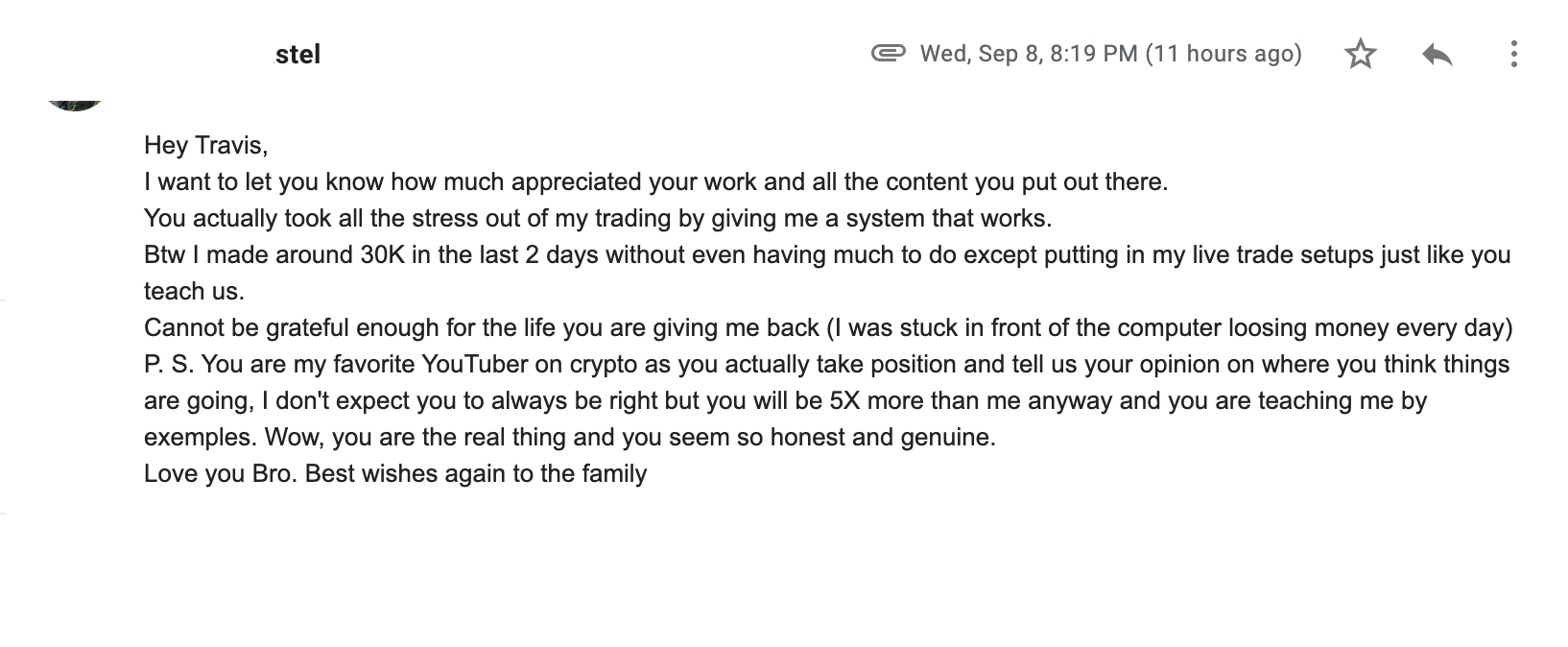Click the line starting "are going, I don't expect"
This screenshot has height=647, width=1568.
coord(786,401)
